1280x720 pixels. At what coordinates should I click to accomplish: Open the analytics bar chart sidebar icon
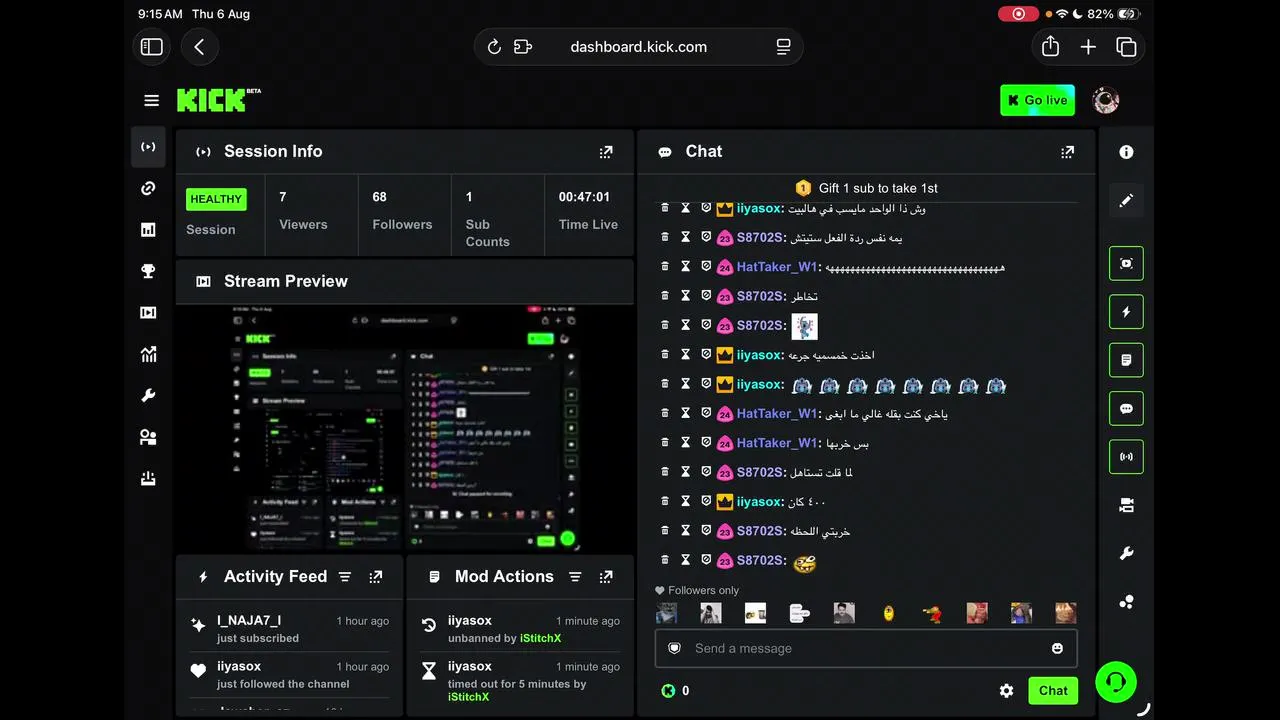(x=148, y=230)
